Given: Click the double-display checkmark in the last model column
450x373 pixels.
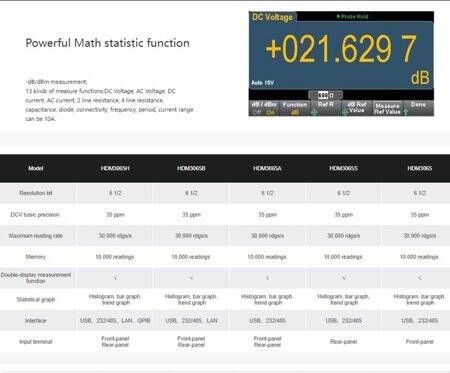Looking at the screenshot, I should click(x=420, y=277).
